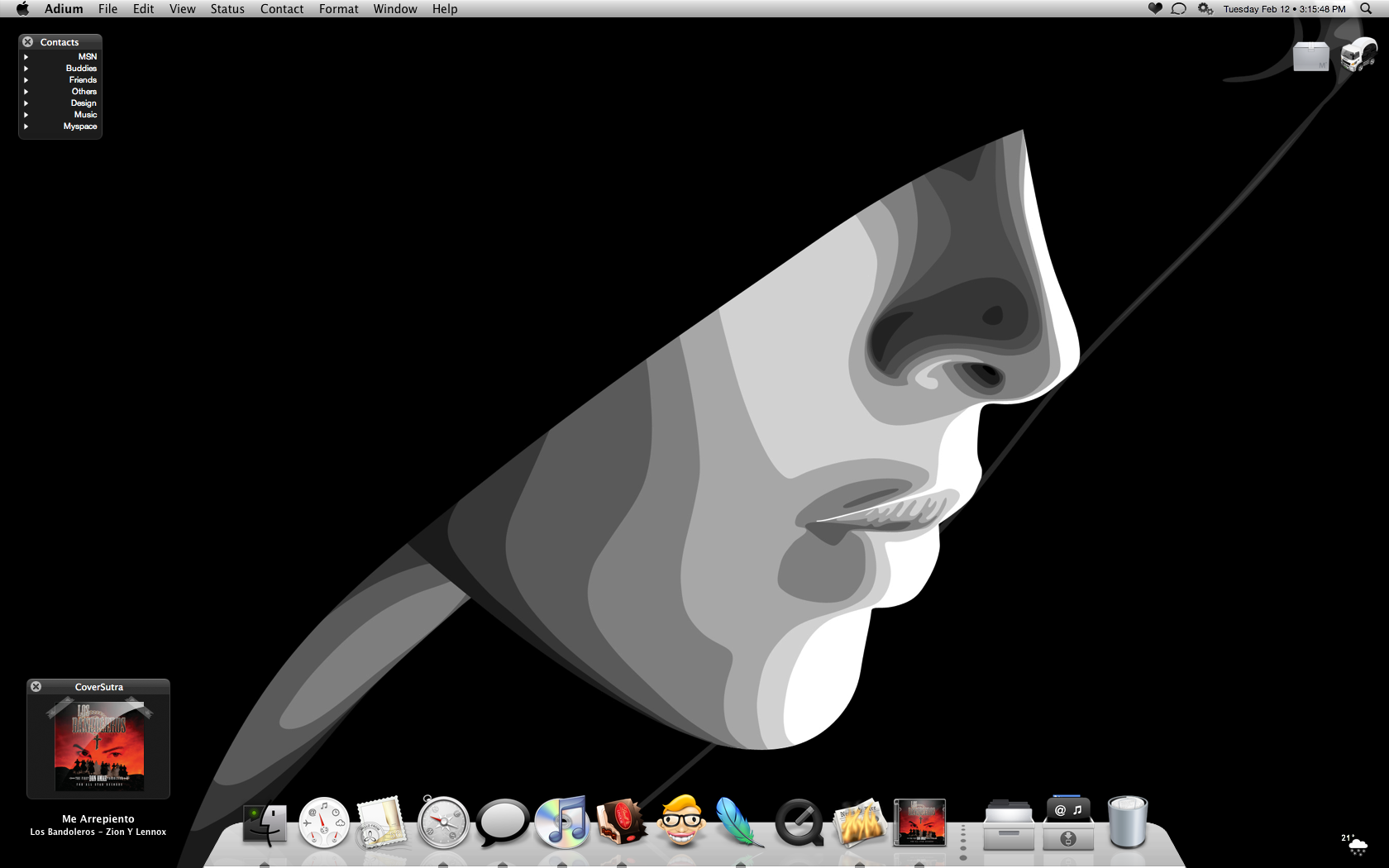Click the gears icon in menu bar
Viewport: 1389px width, 868px height.
click(x=1205, y=8)
